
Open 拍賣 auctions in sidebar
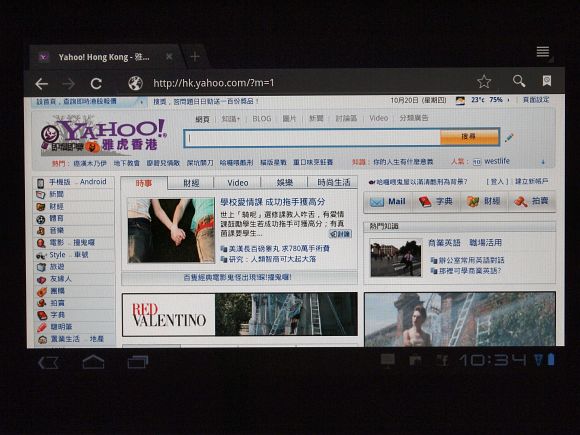click(57, 303)
